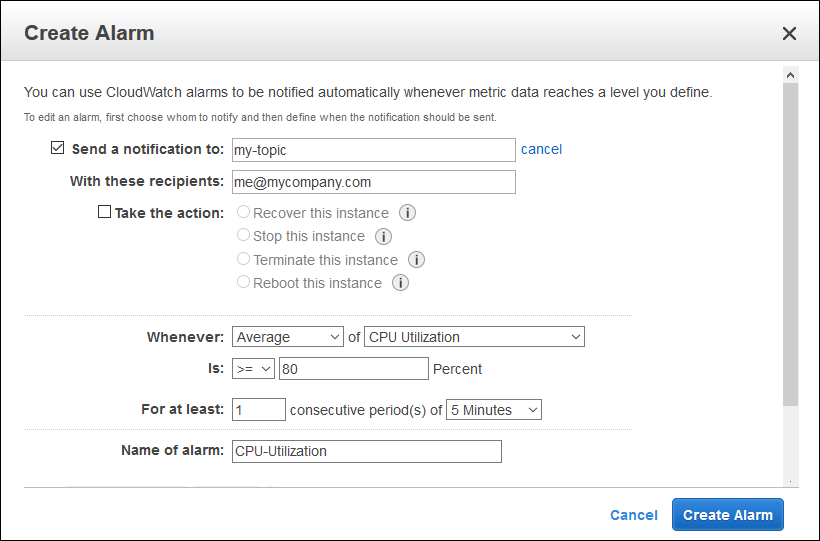
Task: Expand the CPU Utilization metric dropdown
Action: click(474, 337)
